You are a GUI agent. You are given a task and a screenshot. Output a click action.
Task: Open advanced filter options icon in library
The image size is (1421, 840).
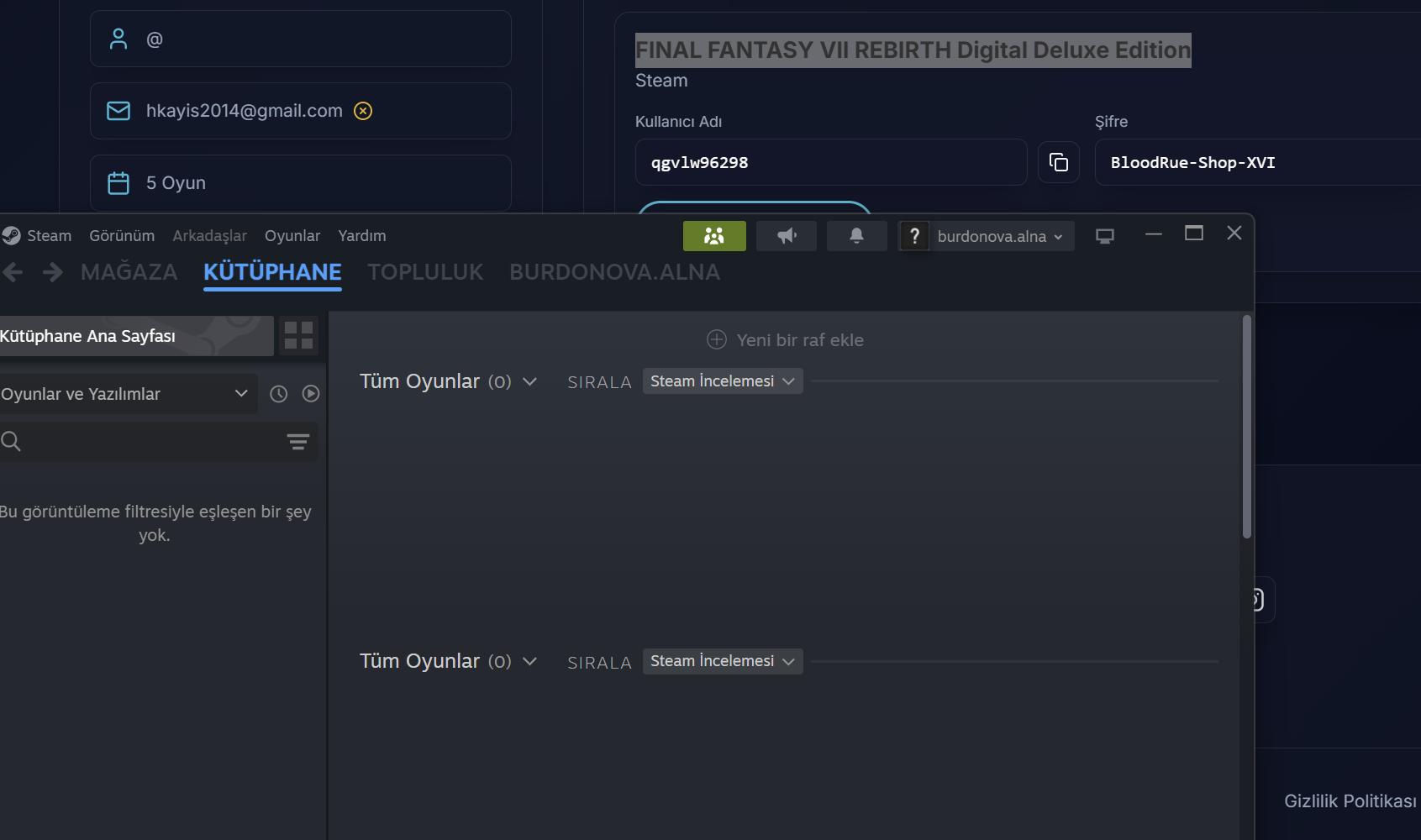[298, 442]
